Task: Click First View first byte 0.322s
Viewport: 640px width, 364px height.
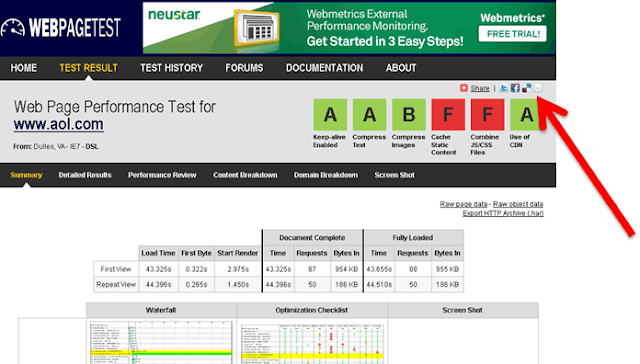Action: [196, 269]
